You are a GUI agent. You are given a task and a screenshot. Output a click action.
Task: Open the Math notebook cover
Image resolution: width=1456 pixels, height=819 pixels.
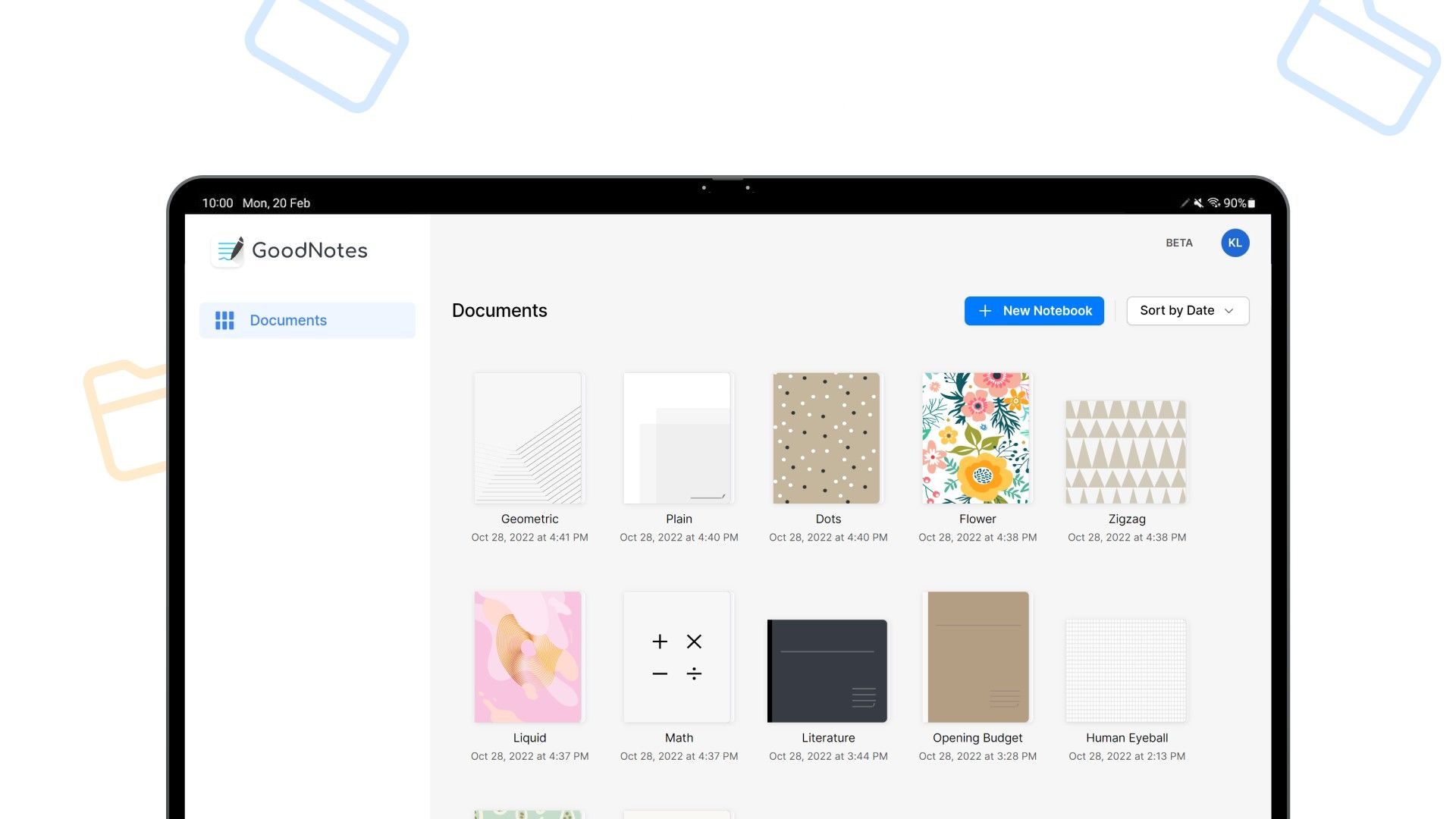pos(678,656)
